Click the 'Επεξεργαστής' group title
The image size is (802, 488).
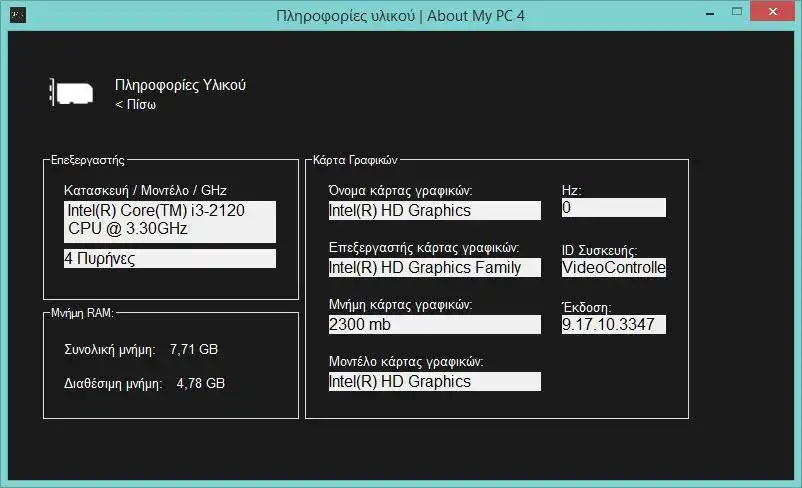(x=87, y=160)
